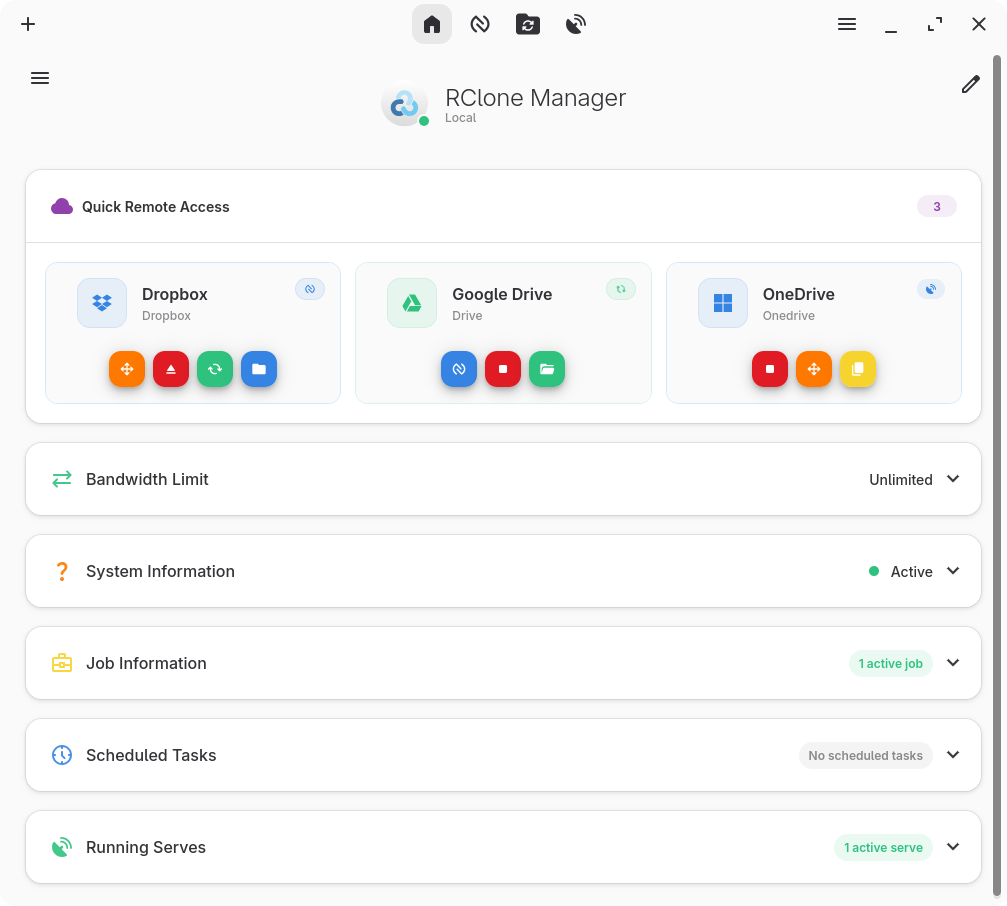The width and height of the screenshot is (1007, 906).
Task: Click the yellow copy icon on OneDrive
Action: [x=858, y=369]
